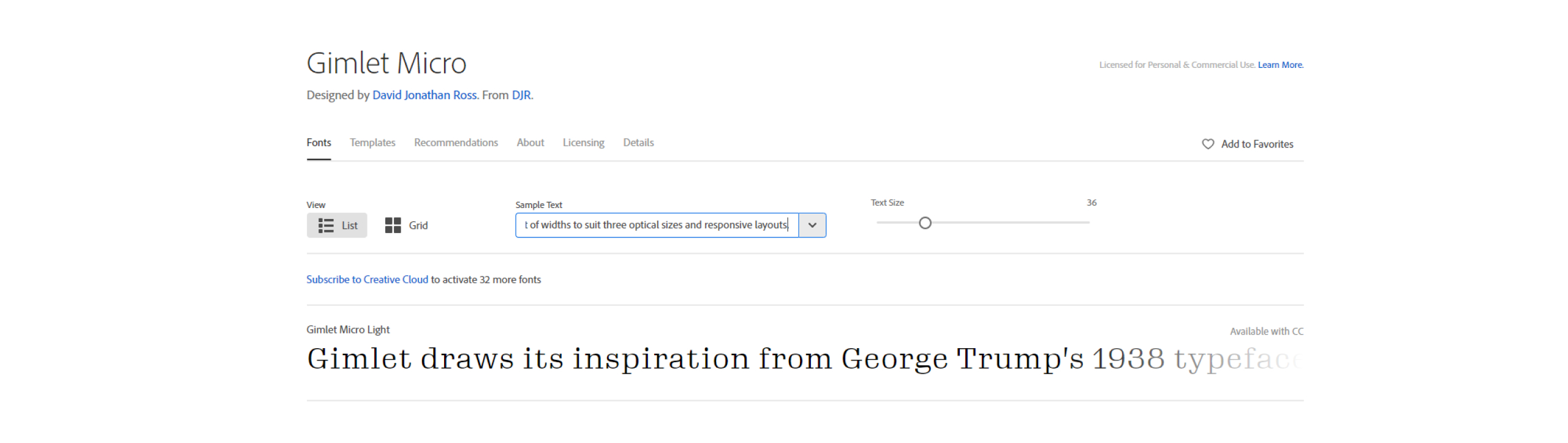This screenshot has height=443, width=1568.
Task: Click the heart icon beside Add to Favorites
Action: tap(1207, 144)
